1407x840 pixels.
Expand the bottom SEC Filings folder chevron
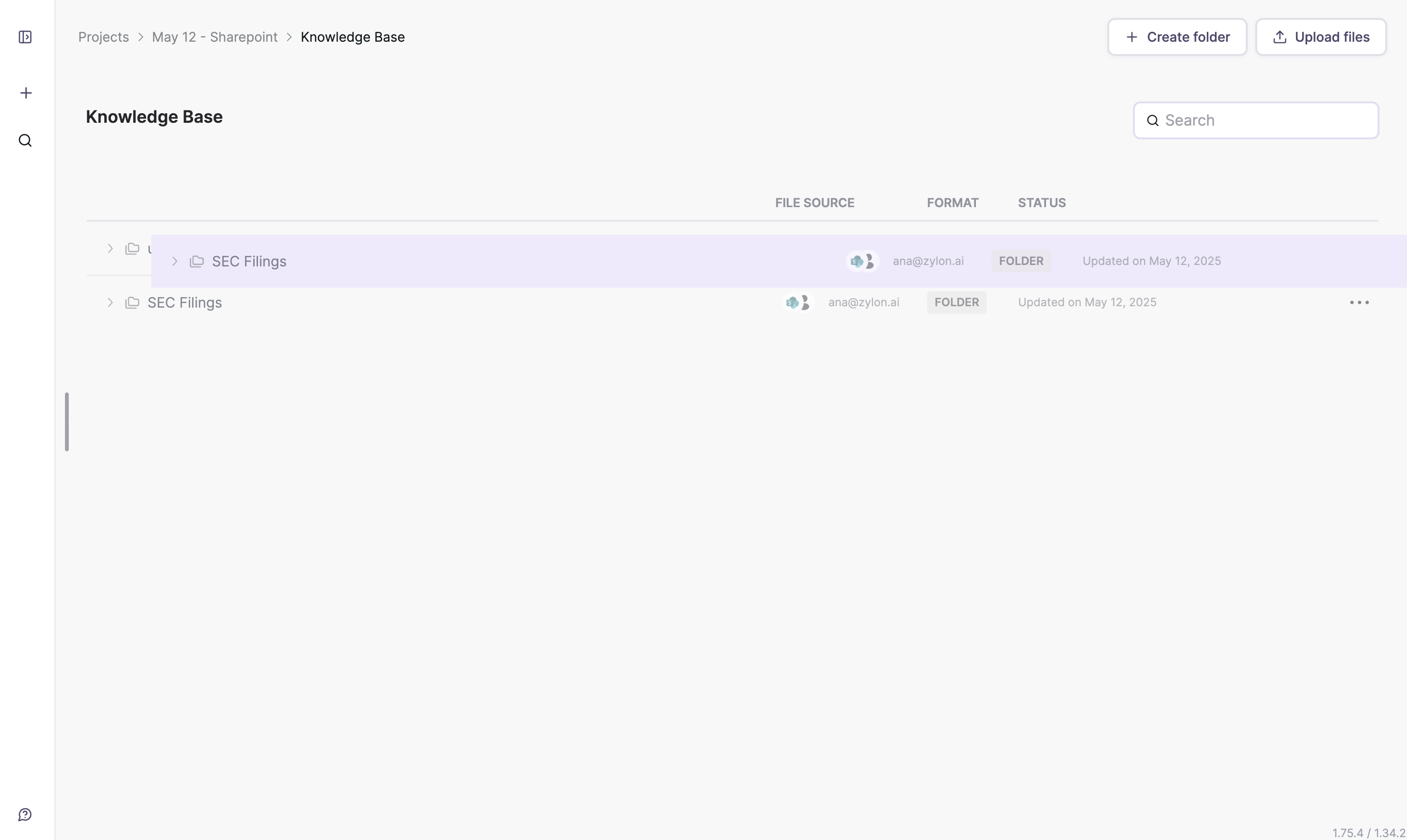pos(110,303)
